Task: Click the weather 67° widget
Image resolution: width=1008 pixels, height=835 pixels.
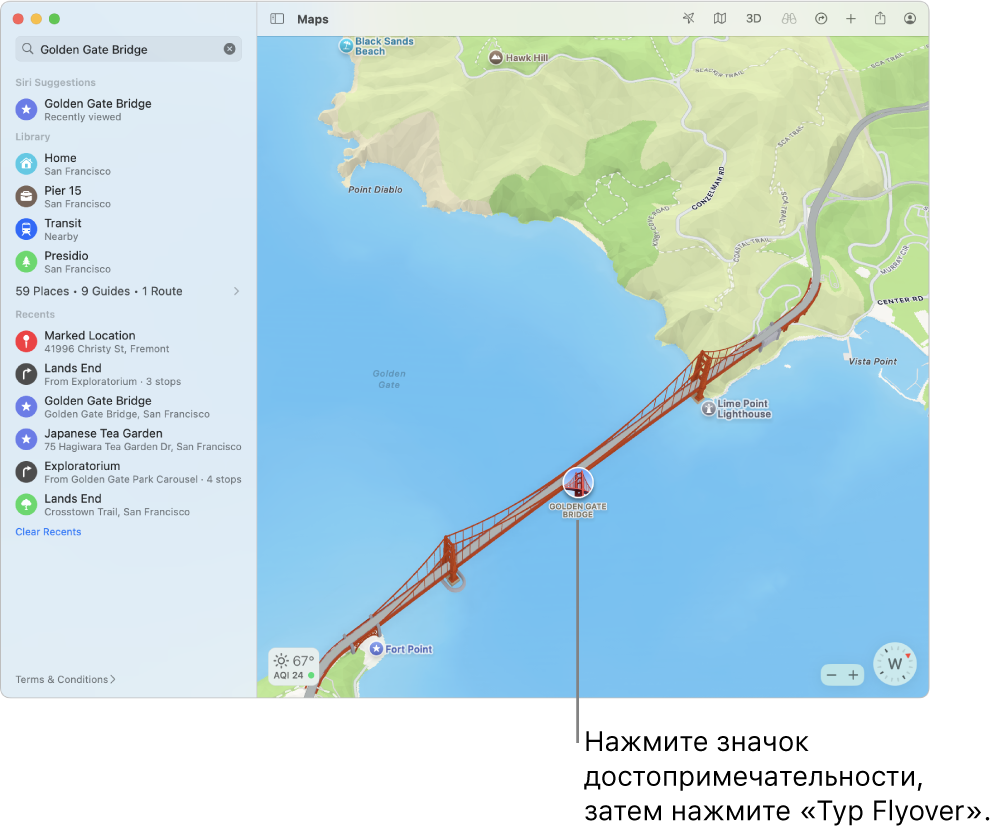Action: pos(294,667)
